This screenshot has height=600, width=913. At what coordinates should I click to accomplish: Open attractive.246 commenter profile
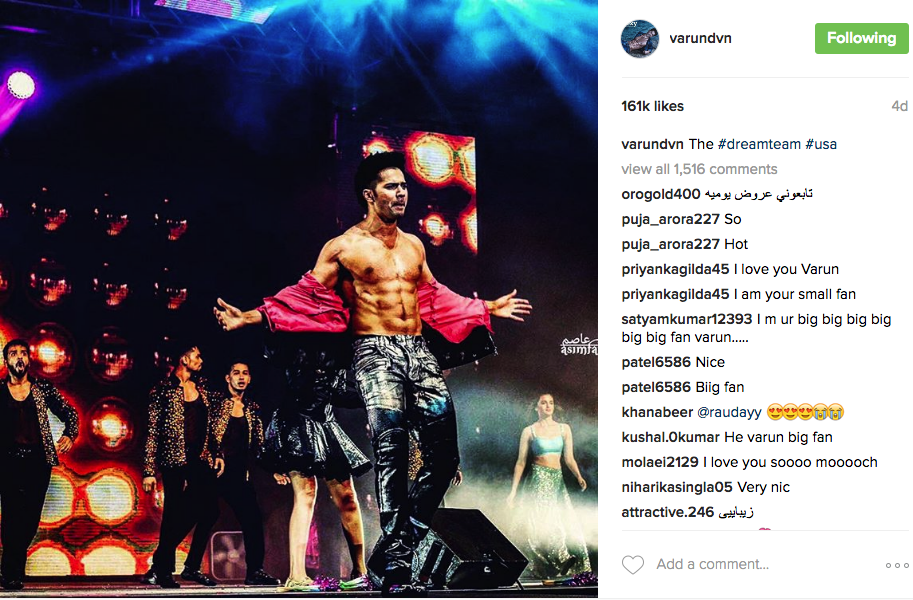click(x=667, y=513)
